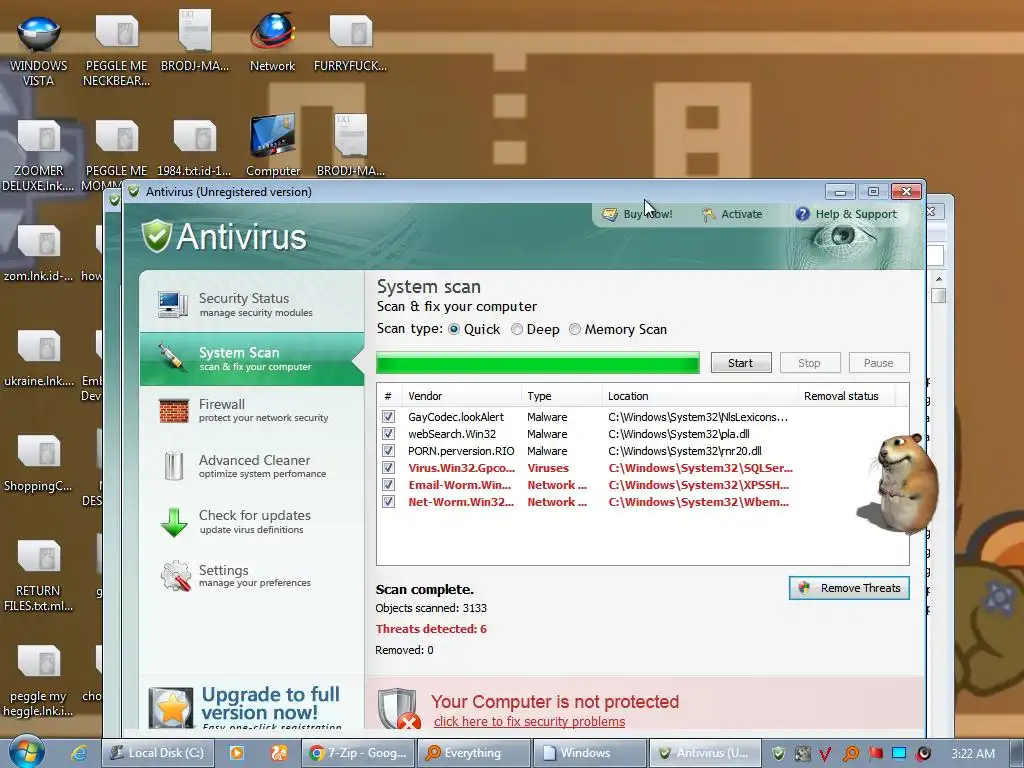
Task: Click the Location column header
Action: click(x=700, y=396)
